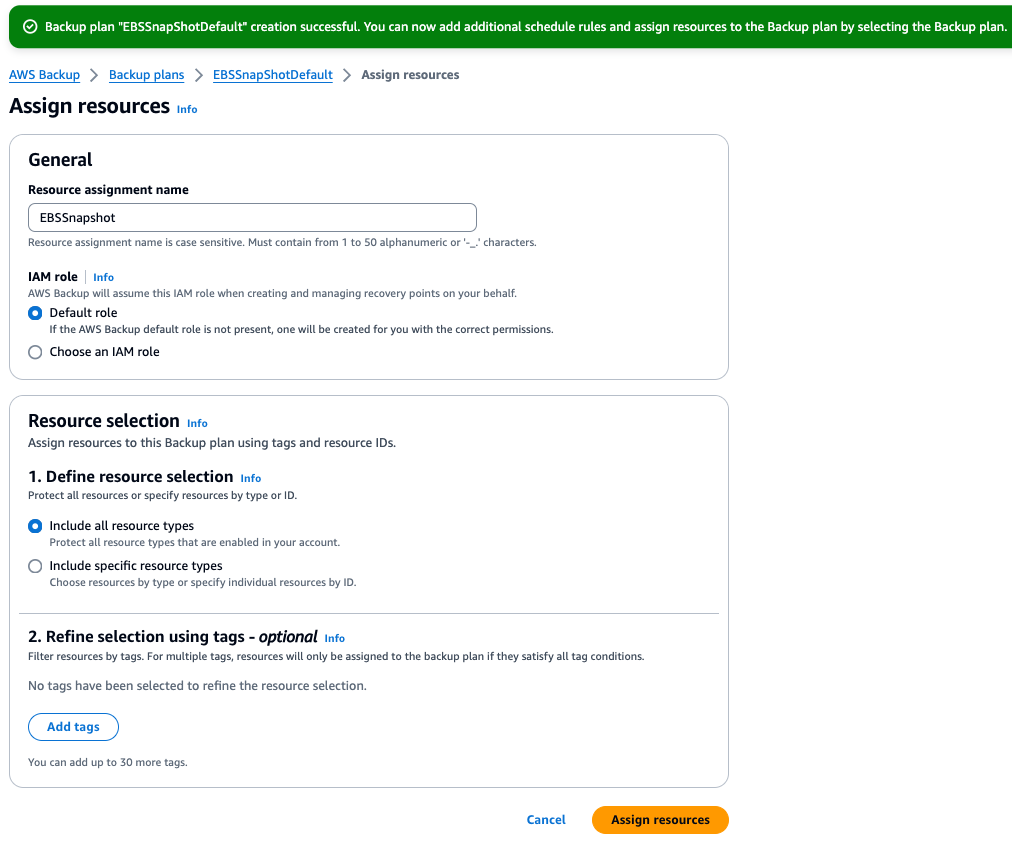This screenshot has width=1012, height=850.
Task: Enable Include specific resource types
Action: pos(35,566)
